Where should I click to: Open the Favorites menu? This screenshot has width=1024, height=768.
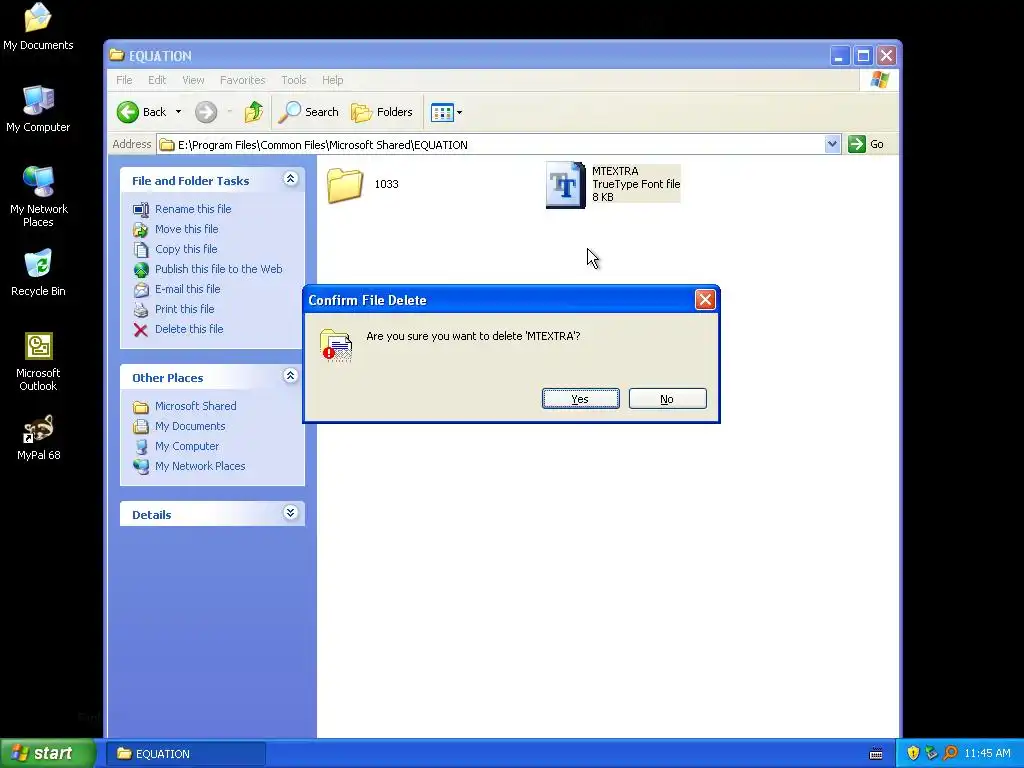point(242,80)
